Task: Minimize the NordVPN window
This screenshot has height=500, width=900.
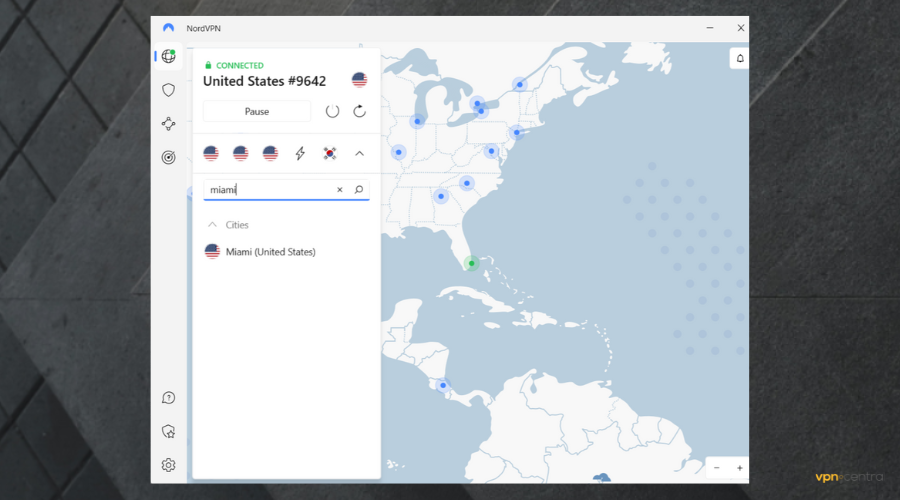Action: click(710, 28)
